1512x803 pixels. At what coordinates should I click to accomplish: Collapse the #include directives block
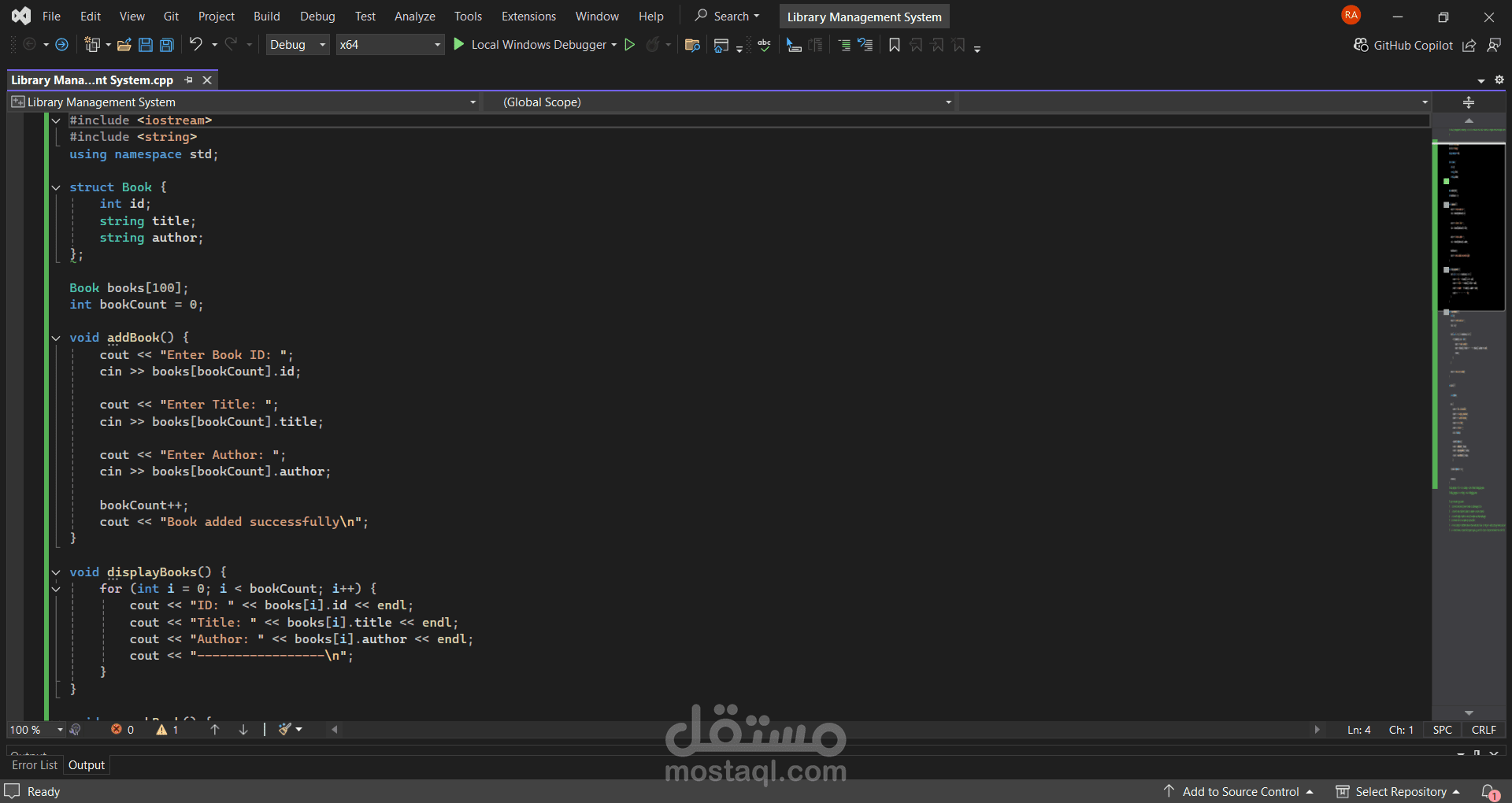pos(56,120)
